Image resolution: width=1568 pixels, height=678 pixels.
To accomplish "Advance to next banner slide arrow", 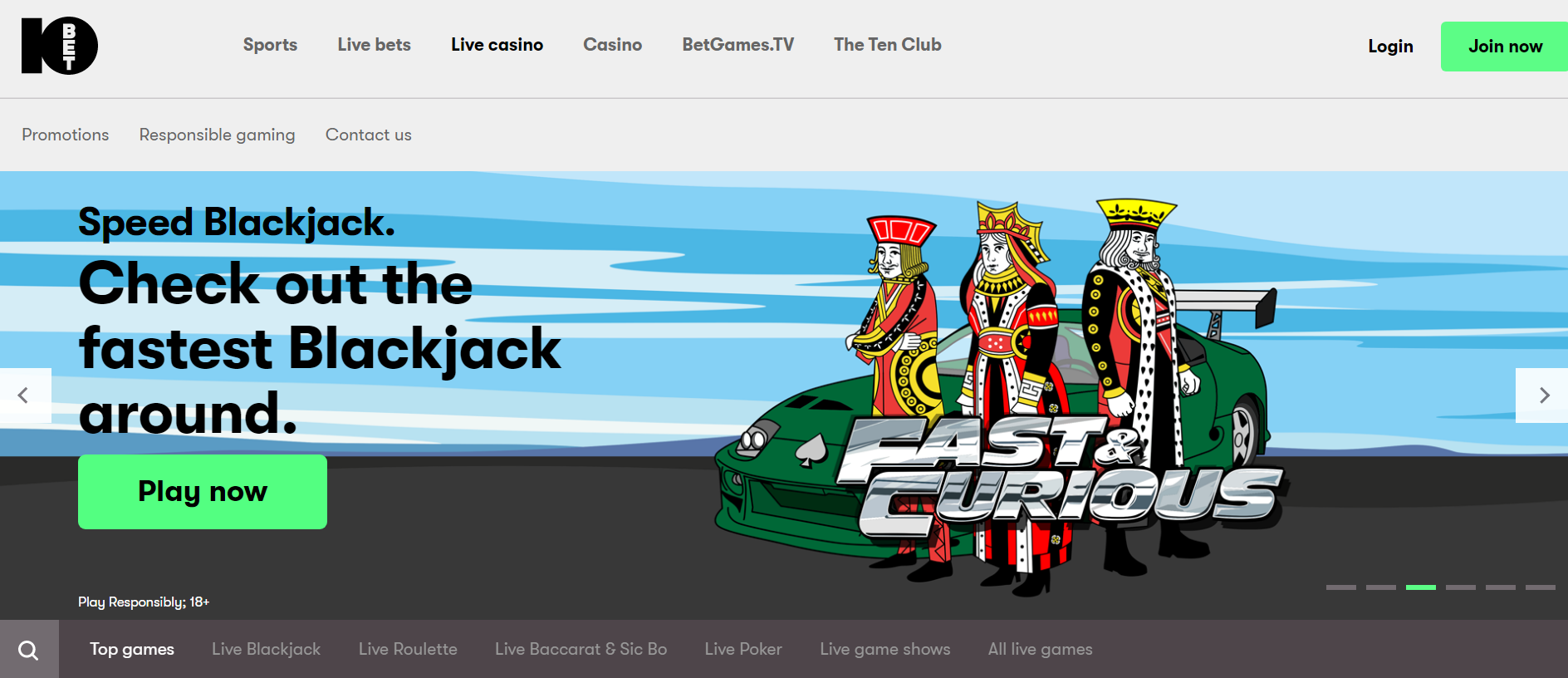I will (1543, 395).
